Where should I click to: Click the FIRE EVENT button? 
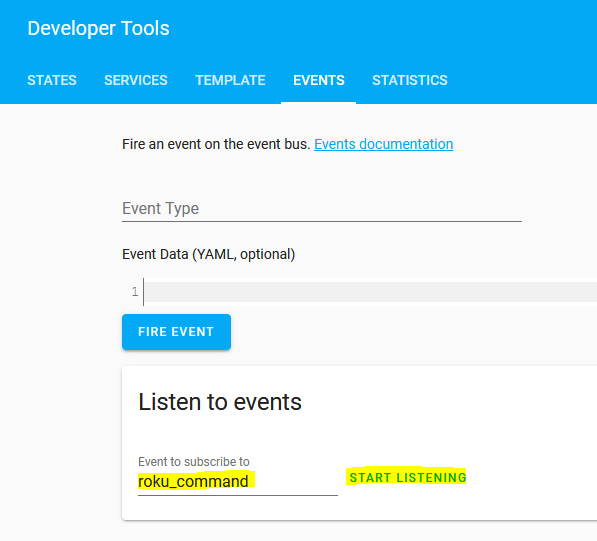(176, 332)
